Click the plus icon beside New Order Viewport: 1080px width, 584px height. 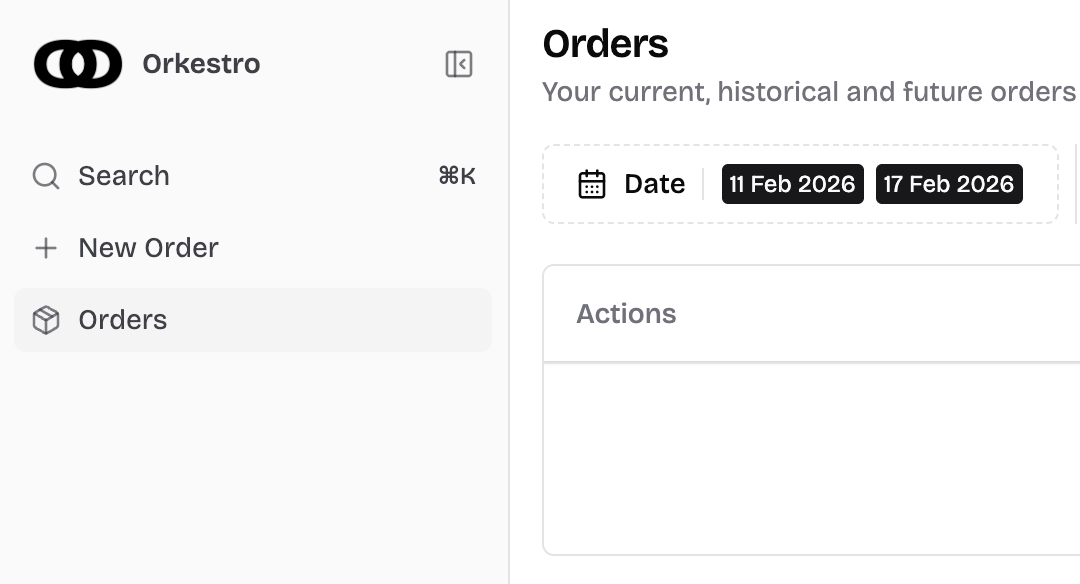tap(46, 248)
